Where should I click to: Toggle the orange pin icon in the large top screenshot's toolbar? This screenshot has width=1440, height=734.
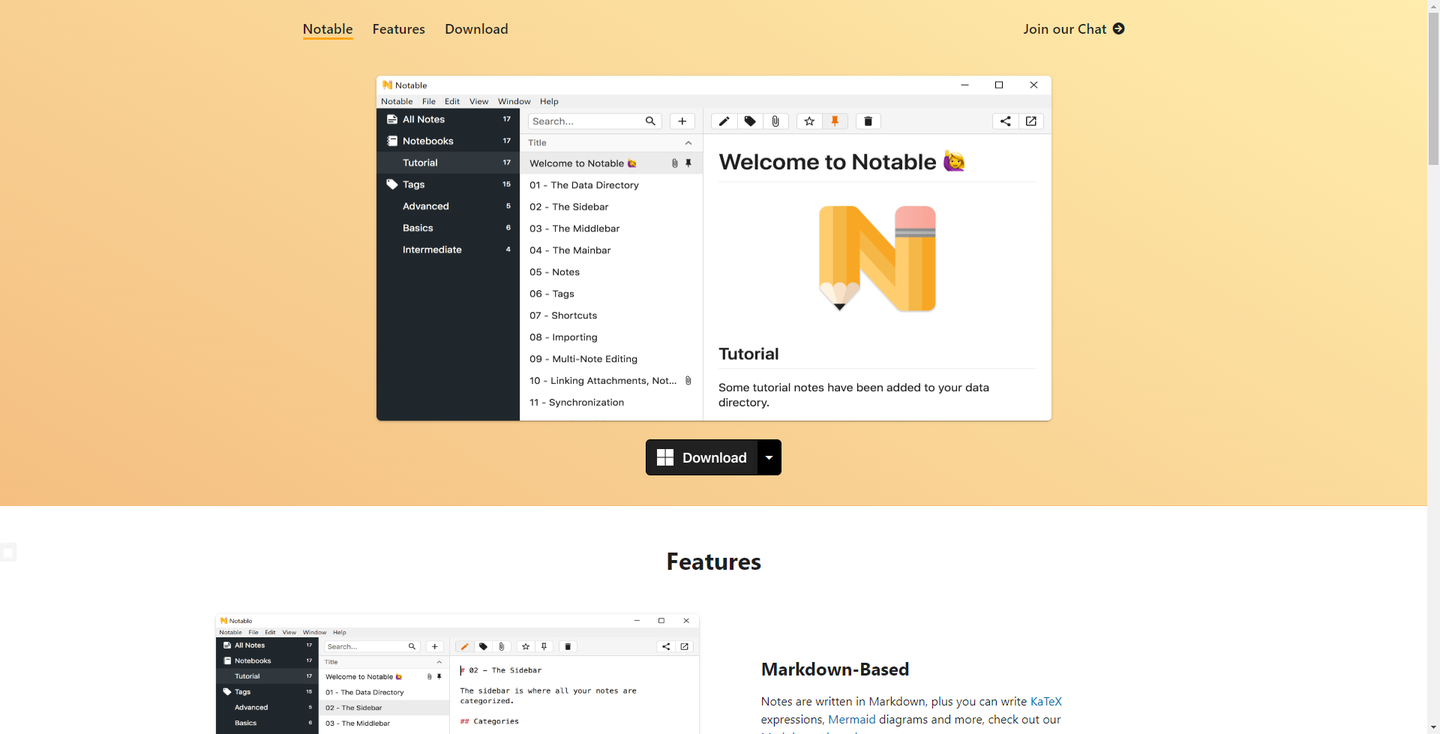(x=835, y=121)
